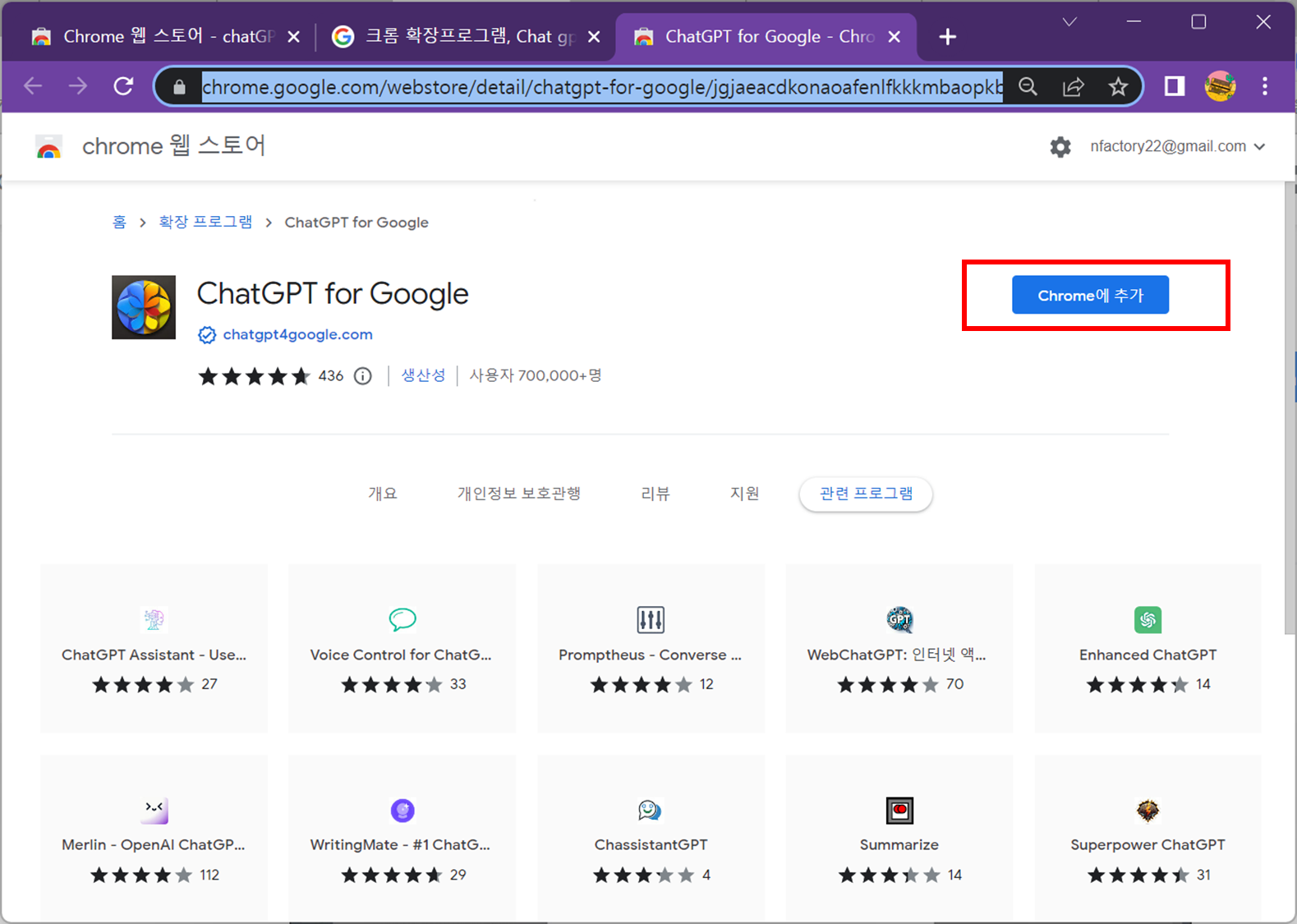Go to 확장 프로그램 breadcrumb link
The width and height of the screenshot is (1297, 924).
click(205, 223)
